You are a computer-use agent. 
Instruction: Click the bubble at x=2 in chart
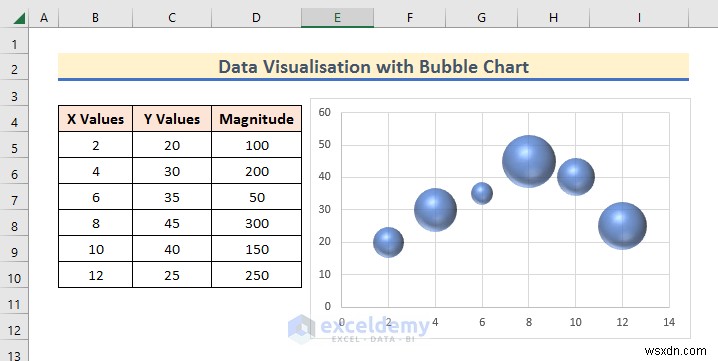(388, 242)
